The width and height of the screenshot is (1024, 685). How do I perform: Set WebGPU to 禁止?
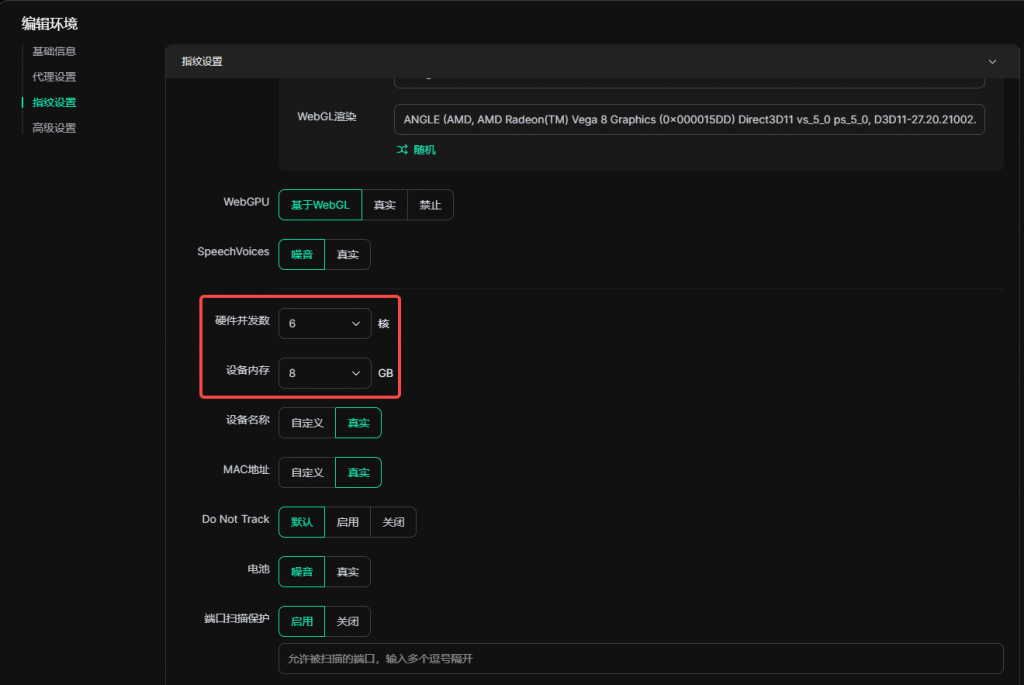(x=430, y=205)
